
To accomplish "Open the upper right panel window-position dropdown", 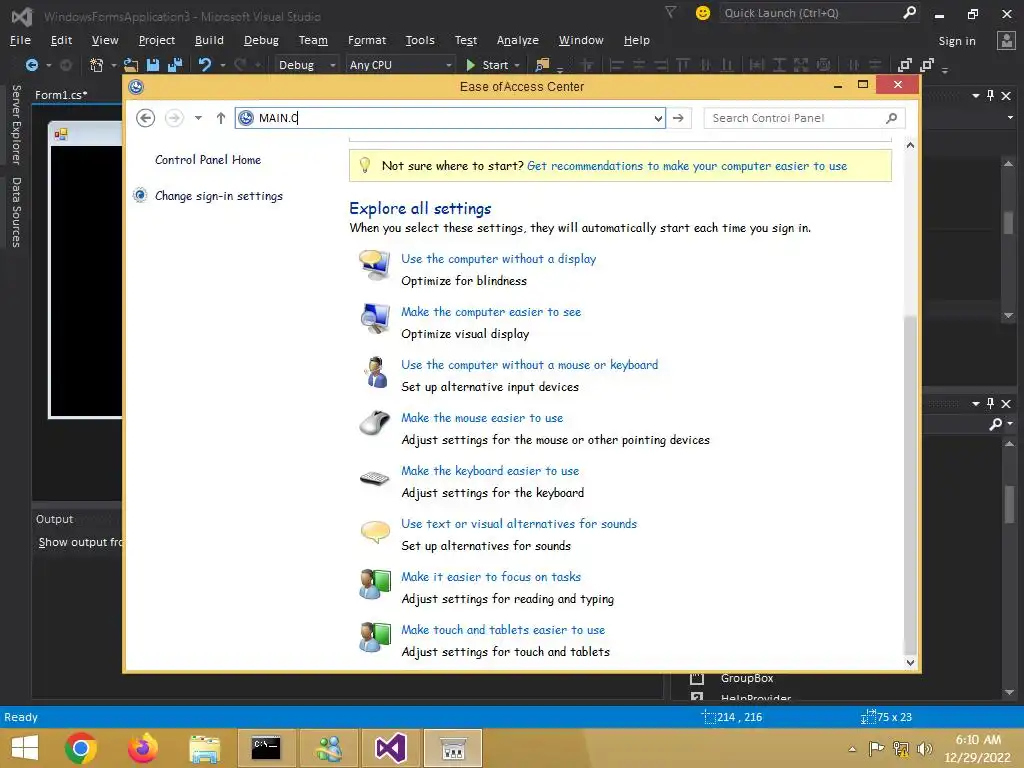I will pyautogui.click(x=976, y=95).
